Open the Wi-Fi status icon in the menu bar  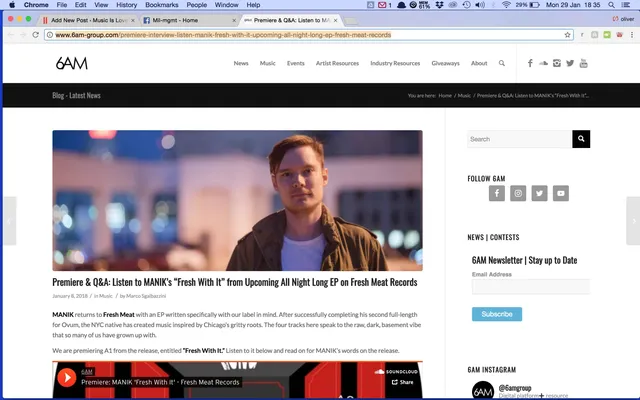(x=506, y=5)
